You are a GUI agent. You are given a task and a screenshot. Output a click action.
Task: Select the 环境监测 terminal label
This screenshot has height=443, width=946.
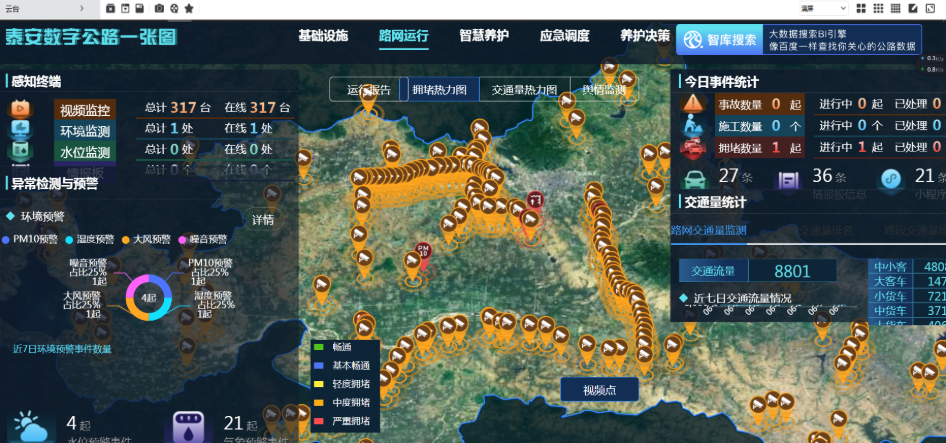[x=85, y=130]
